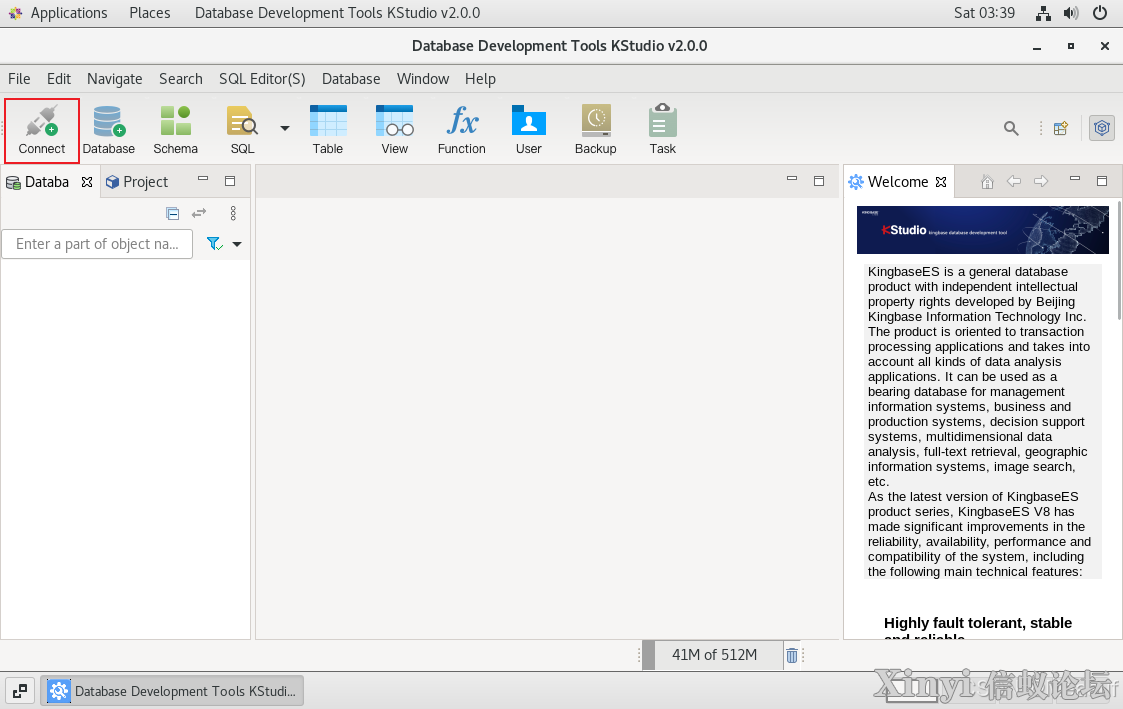Click the Task toolbar icon
Viewport: 1123px width, 709px height.
click(x=662, y=130)
